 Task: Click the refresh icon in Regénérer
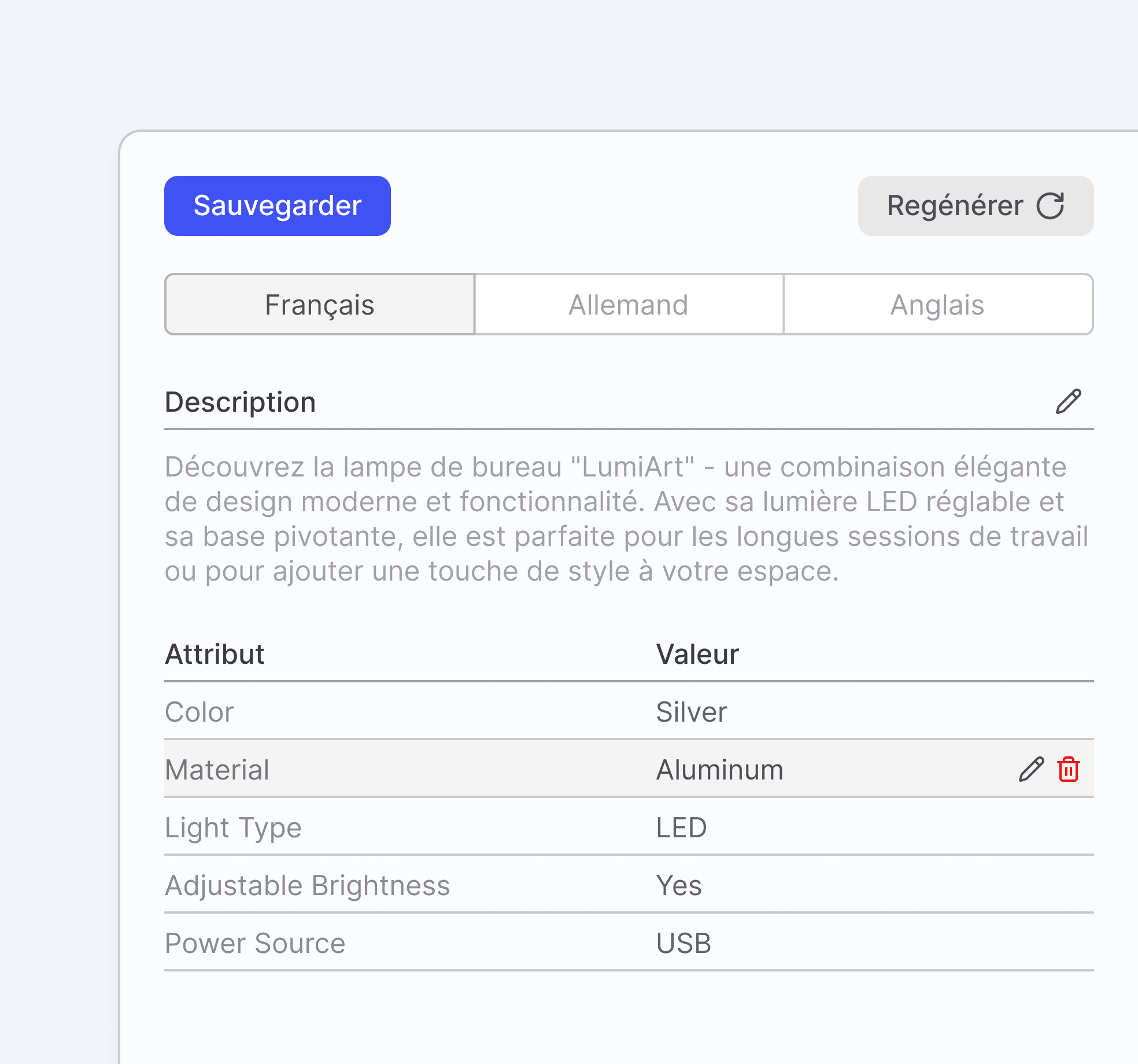[x=1050, y=206]
